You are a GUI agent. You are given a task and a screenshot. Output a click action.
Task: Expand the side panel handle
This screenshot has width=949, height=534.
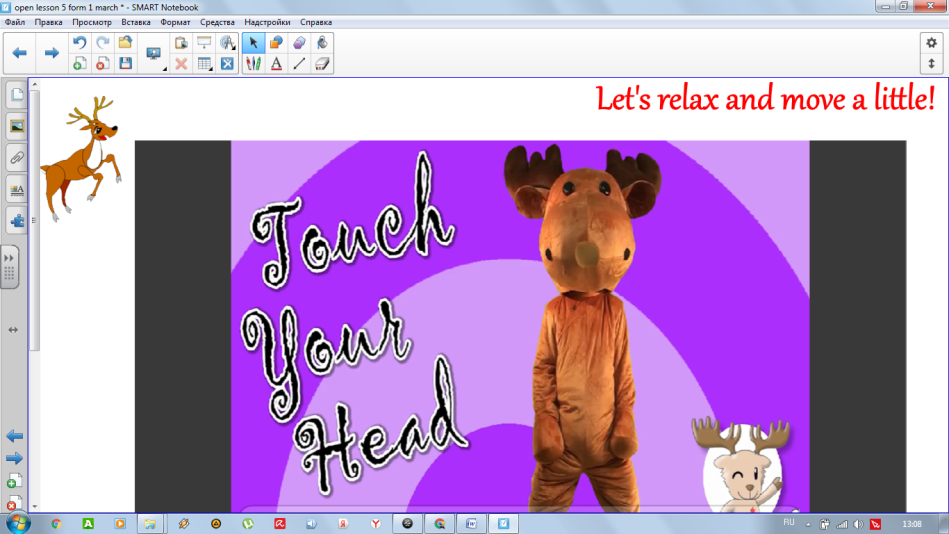click(x=10, y=267)
